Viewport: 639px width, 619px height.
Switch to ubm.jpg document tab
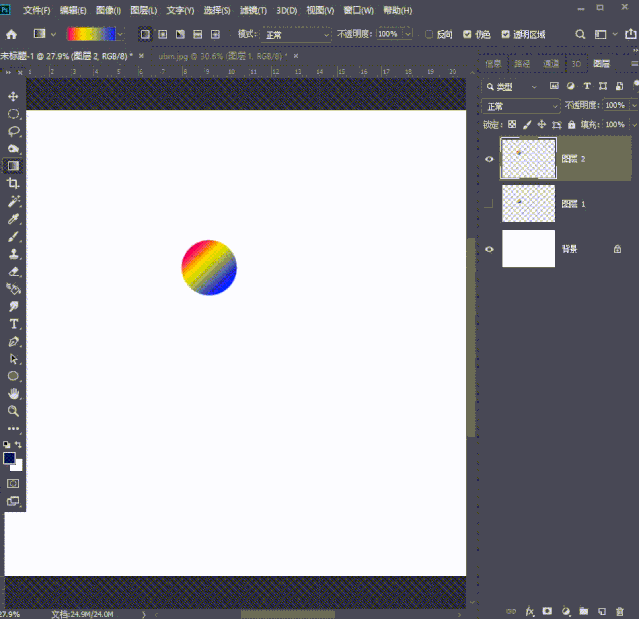pos(219,56)
